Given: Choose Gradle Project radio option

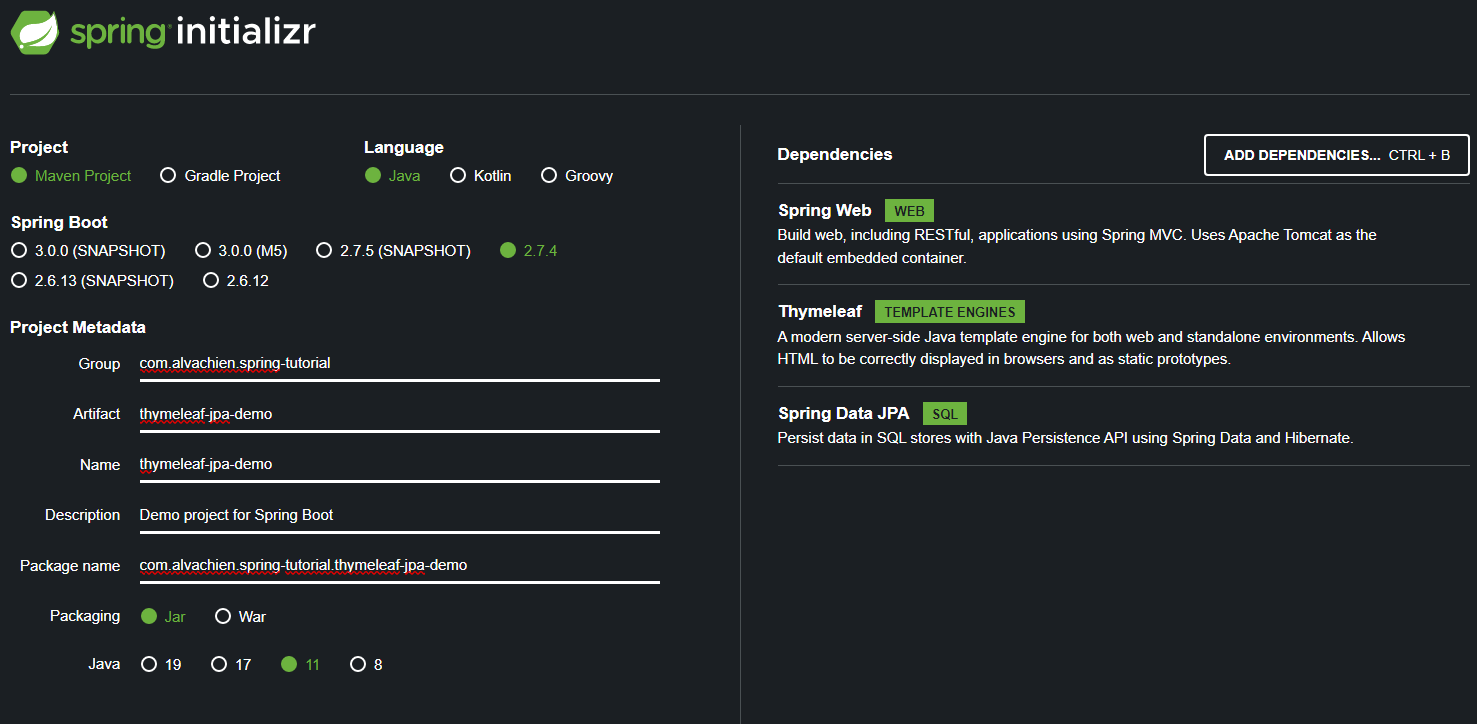Looking at the screenshot, I should click(220, 175).
